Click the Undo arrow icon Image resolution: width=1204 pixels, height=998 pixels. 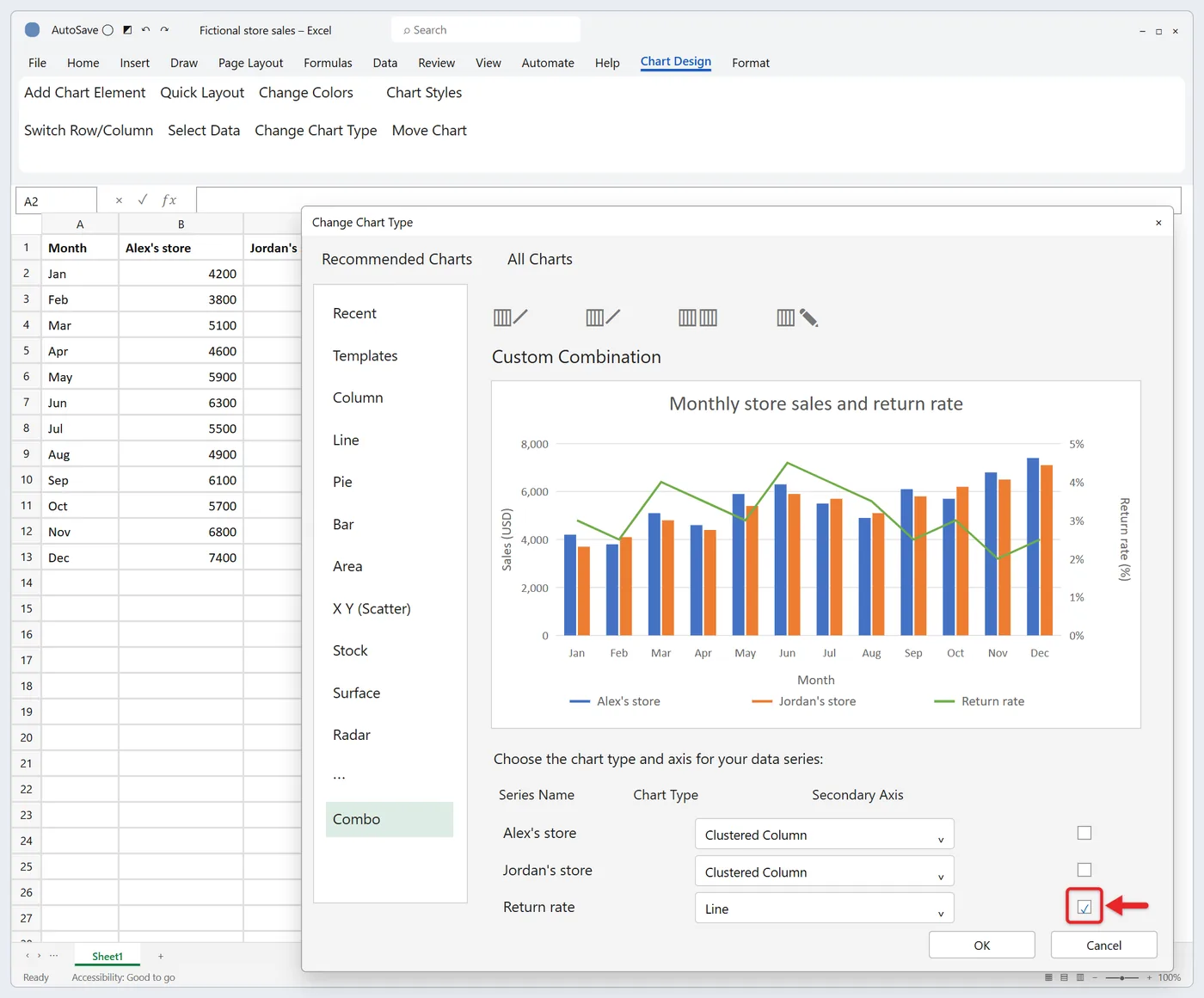pyautogui.click(x=145, y=30)
